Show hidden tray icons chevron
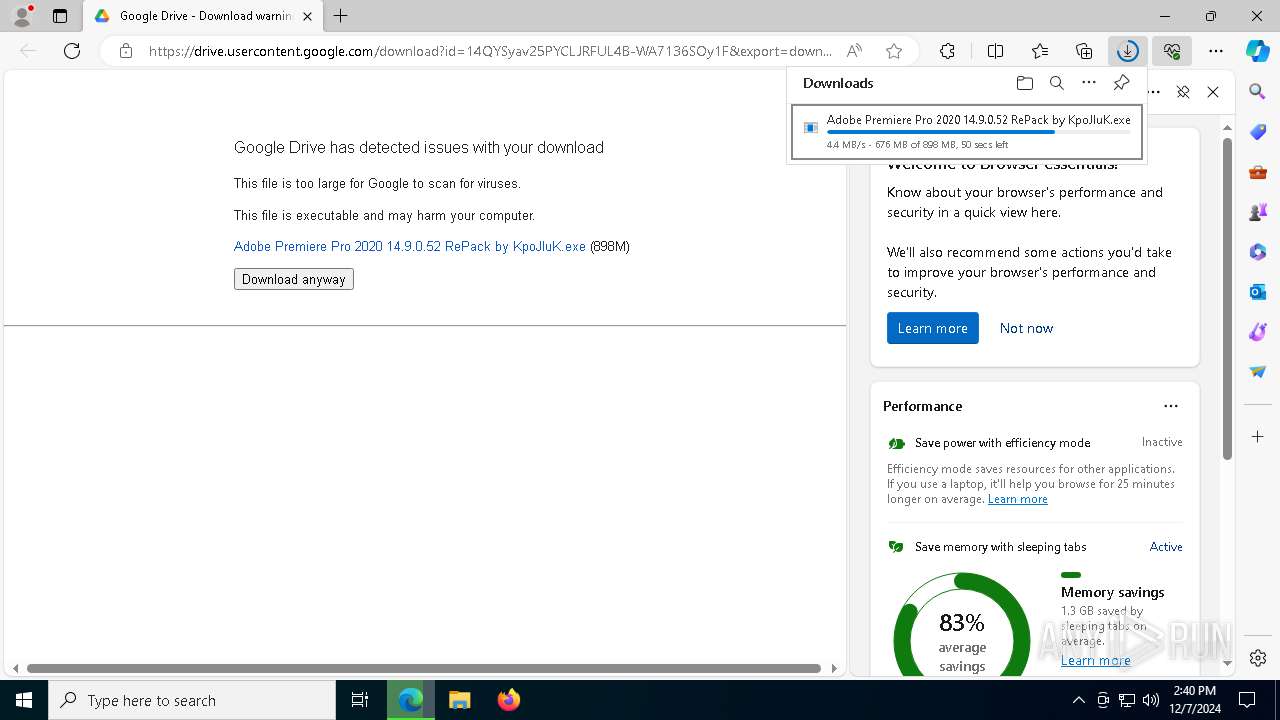 click(1078, 700)
